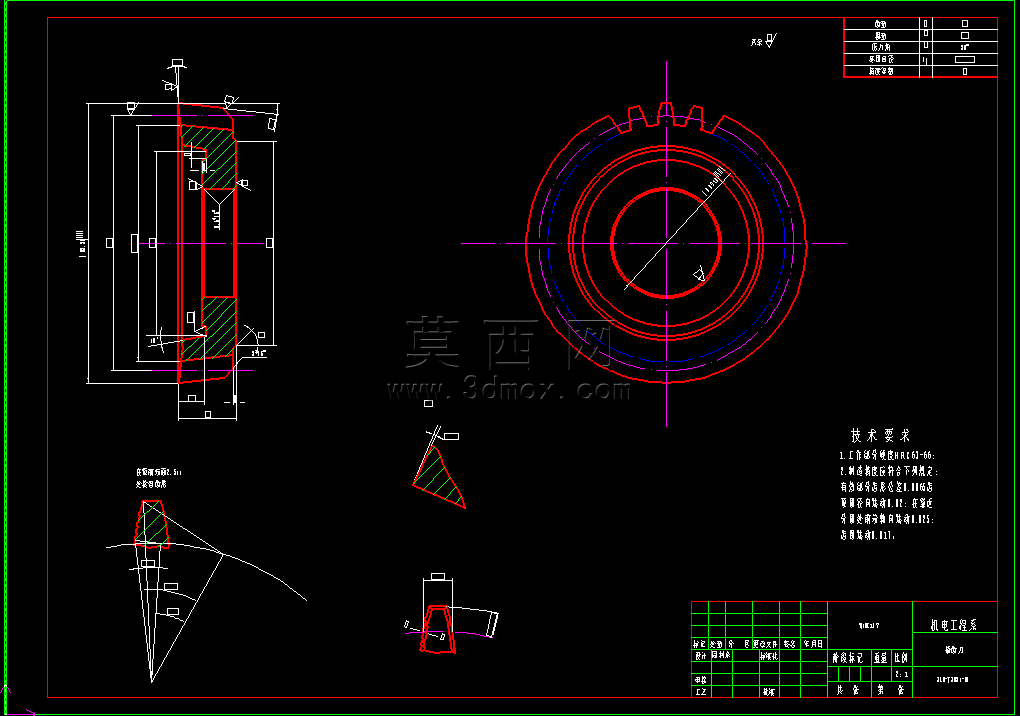Select the first row label in parameter table

(881, 24)
